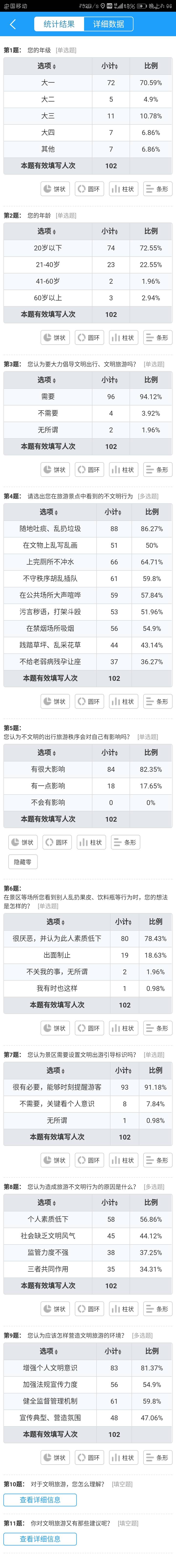The height and width of the screenshot is (1568, 176).
Task: Sort question 7 options column 选项
Action: pos(57,1070)
